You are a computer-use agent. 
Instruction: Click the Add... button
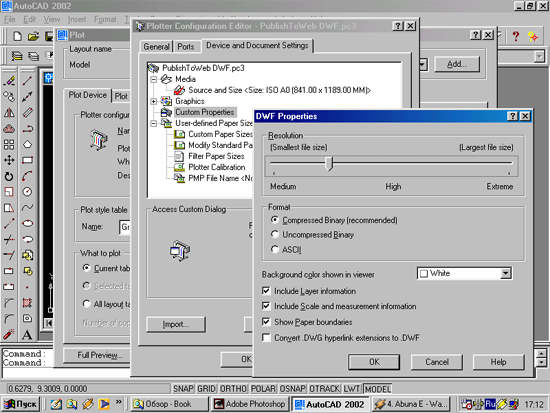[x=457, y=64]
